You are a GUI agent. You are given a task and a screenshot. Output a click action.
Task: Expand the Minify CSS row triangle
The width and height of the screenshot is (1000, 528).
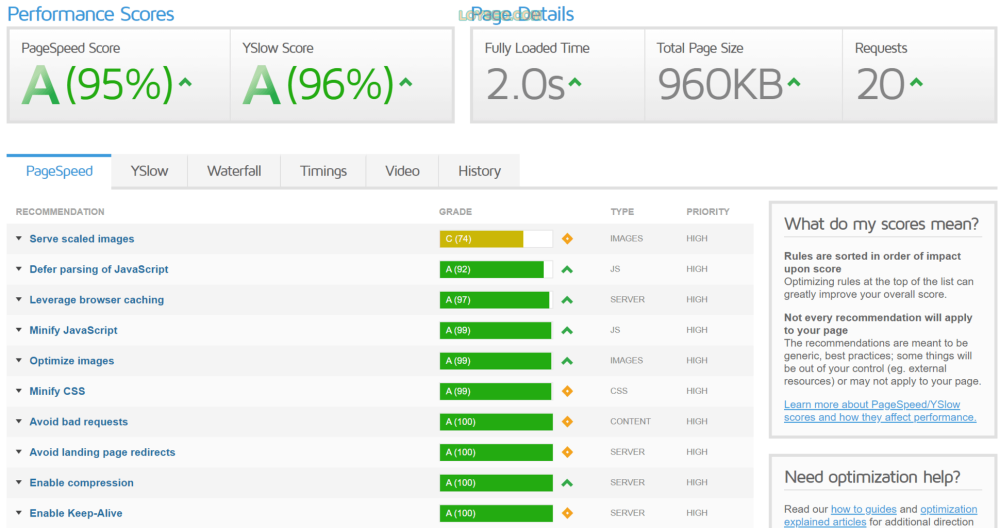(18, 391)
